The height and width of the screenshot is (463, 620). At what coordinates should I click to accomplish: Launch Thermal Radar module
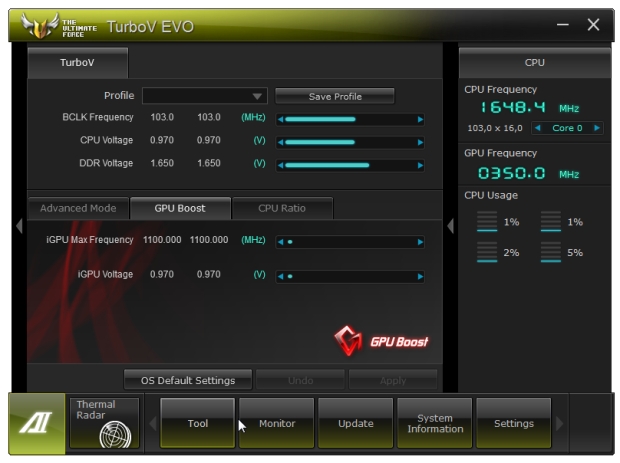pos(104,423)
